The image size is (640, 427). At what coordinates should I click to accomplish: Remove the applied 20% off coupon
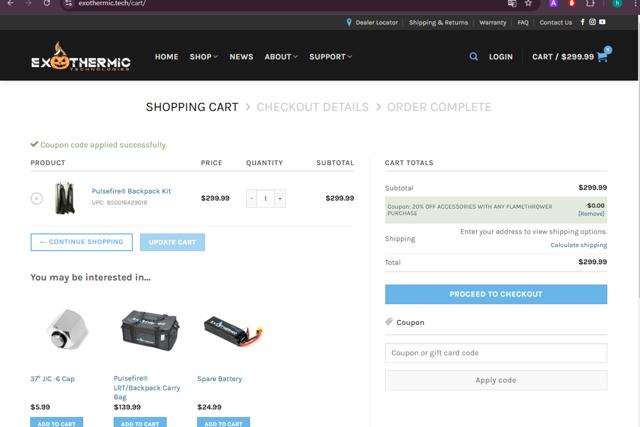(591, 214)
